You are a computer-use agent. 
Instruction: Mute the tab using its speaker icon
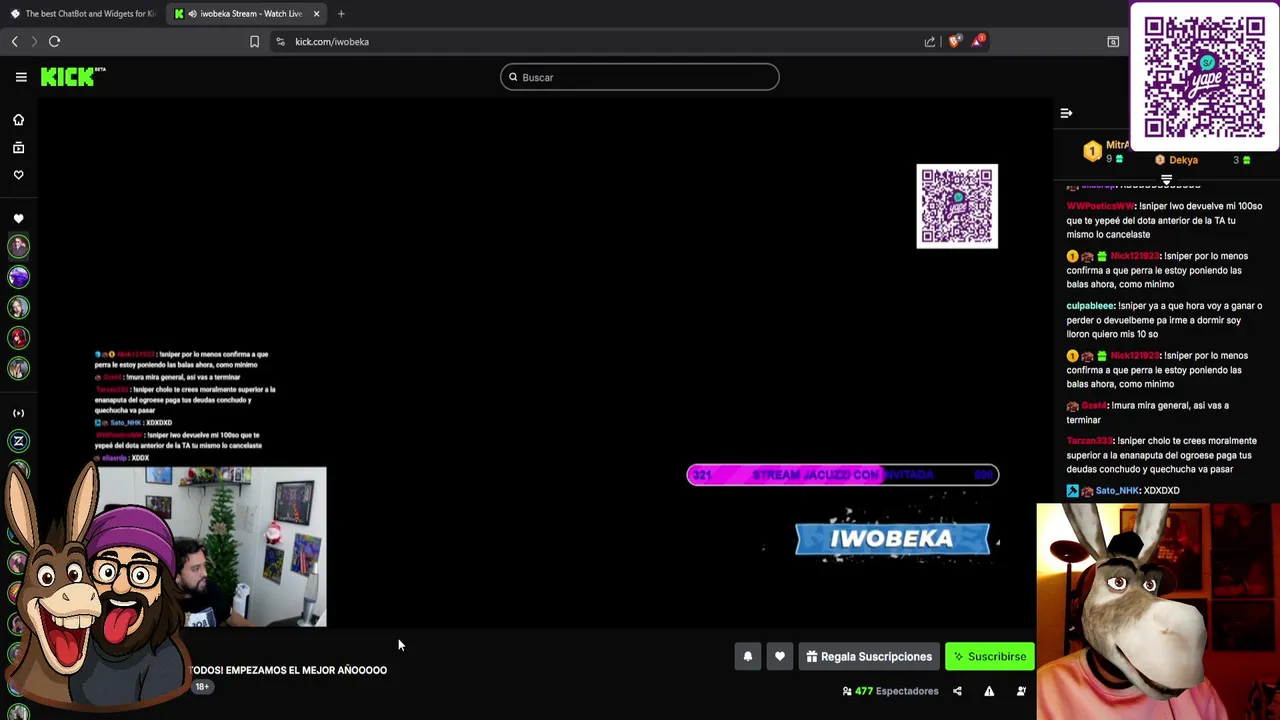(193, 14)
